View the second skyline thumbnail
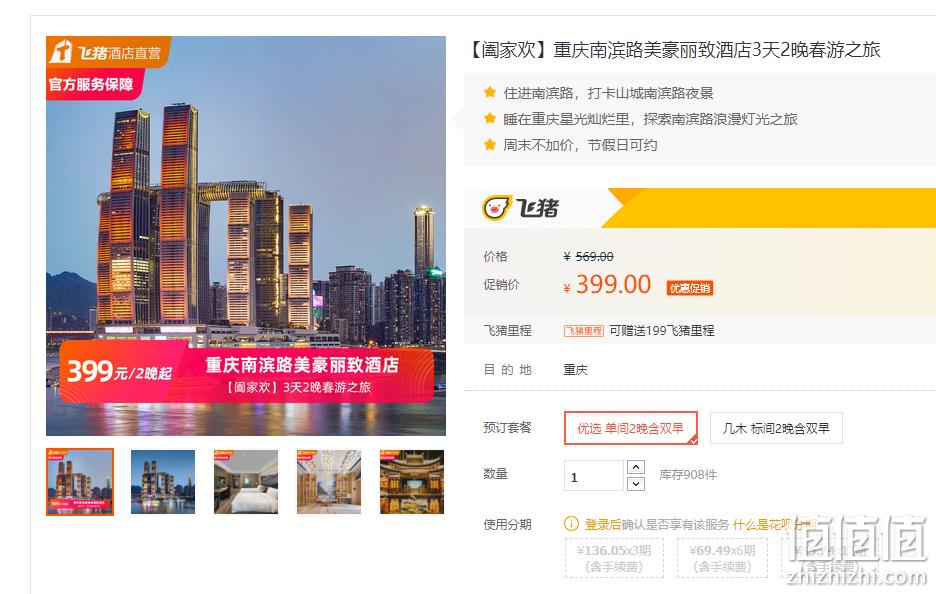Screen dimensions: 936x594 tap(163, 482)
